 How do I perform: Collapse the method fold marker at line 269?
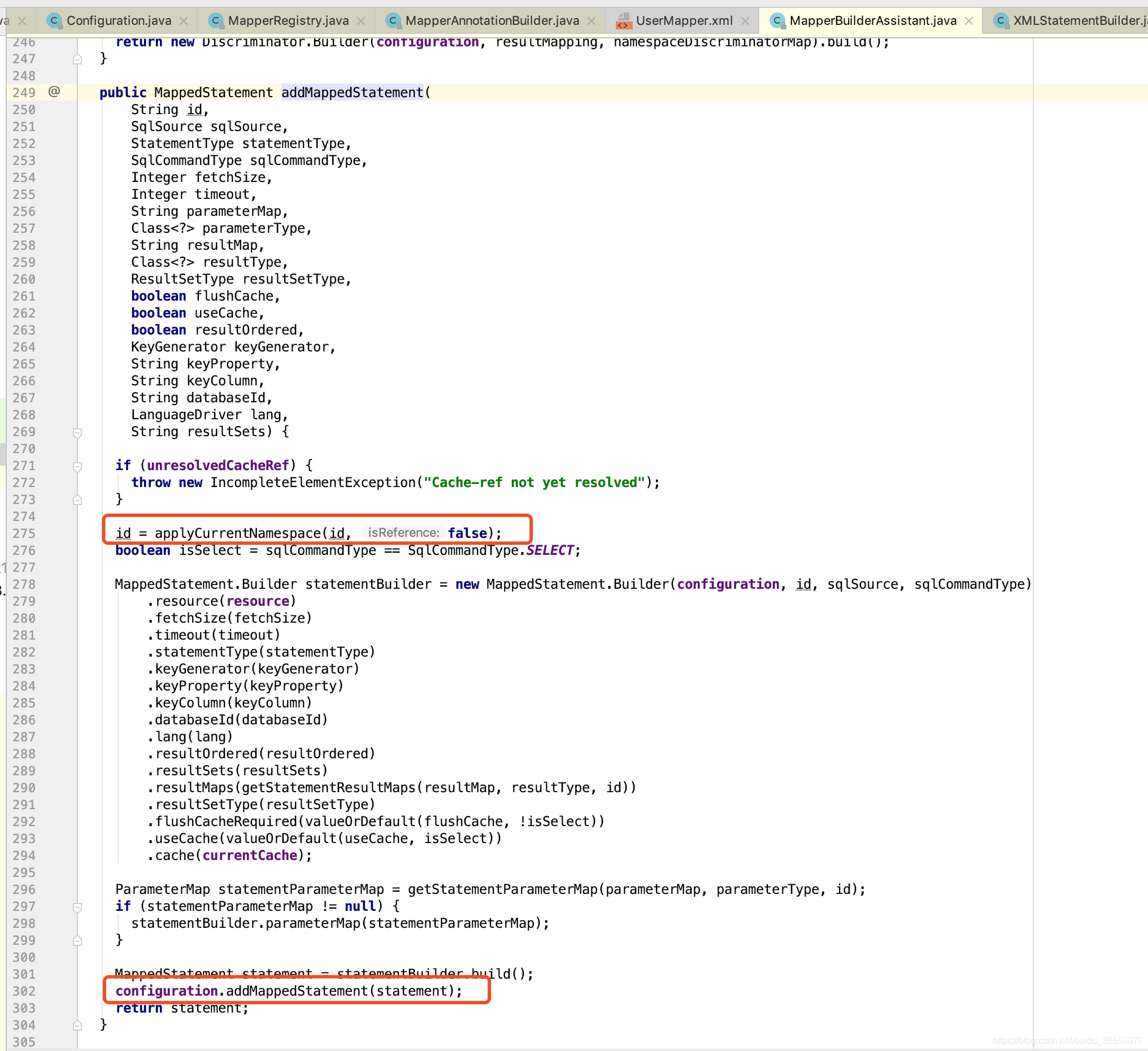[77, 433]
